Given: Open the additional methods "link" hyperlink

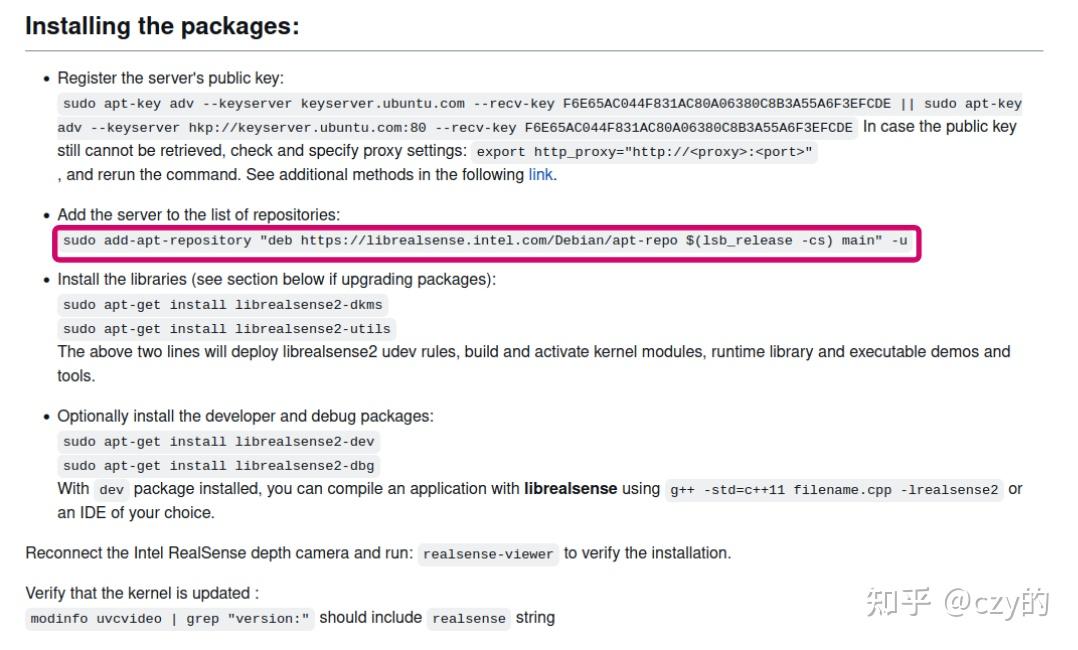Looking at the screenshot, I should pyautogui.click(x=540, y=175).
